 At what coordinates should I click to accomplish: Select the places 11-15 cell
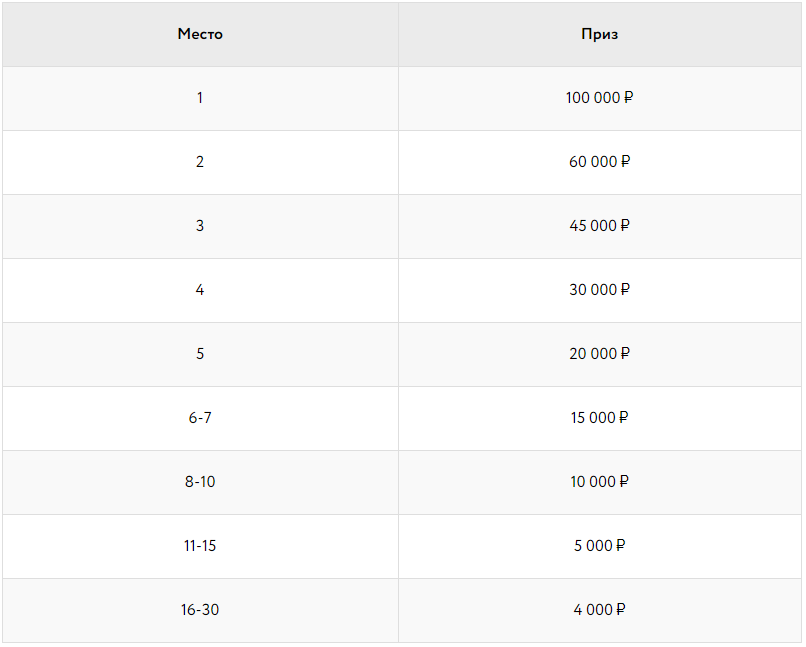200,546
